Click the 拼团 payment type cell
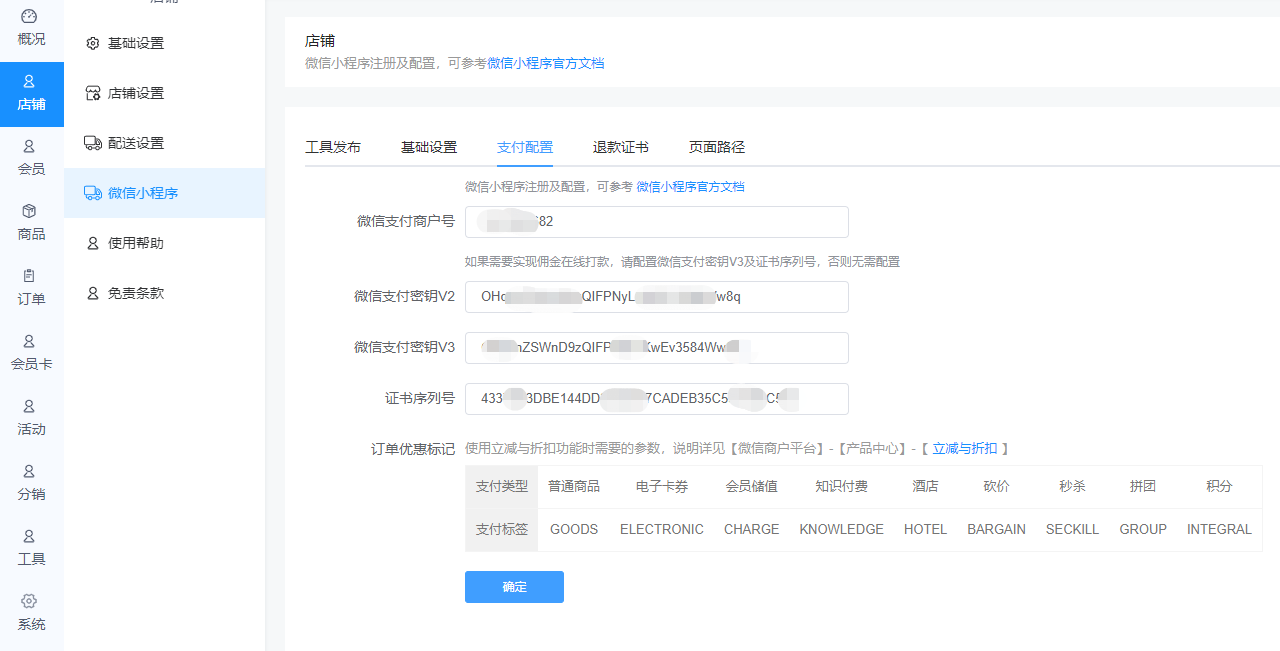The width and height of the screenshot is (1280, 651). 1143,487
